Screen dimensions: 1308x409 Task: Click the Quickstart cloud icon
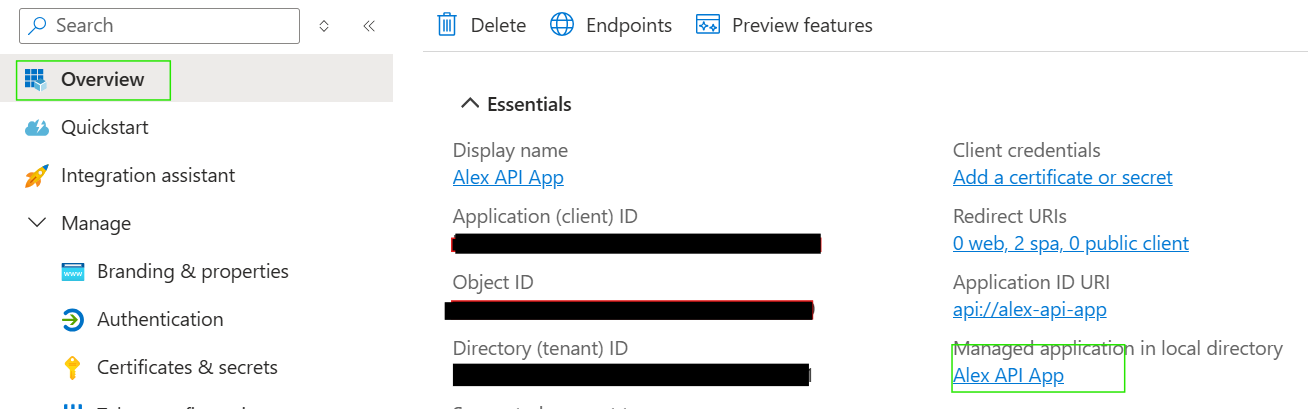(x=36, y=128)
